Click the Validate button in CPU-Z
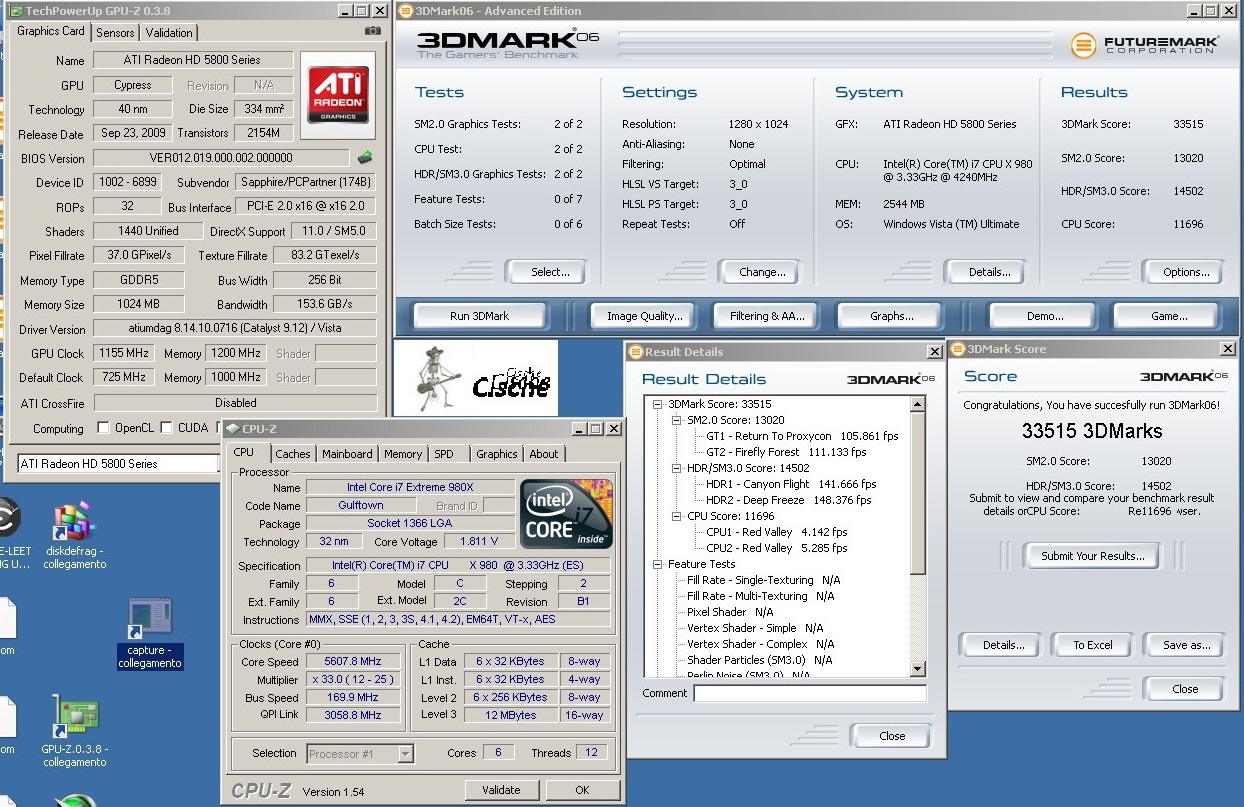This screenshot has height=807, width=1244. pyautogui.click(x=501, y=790)
